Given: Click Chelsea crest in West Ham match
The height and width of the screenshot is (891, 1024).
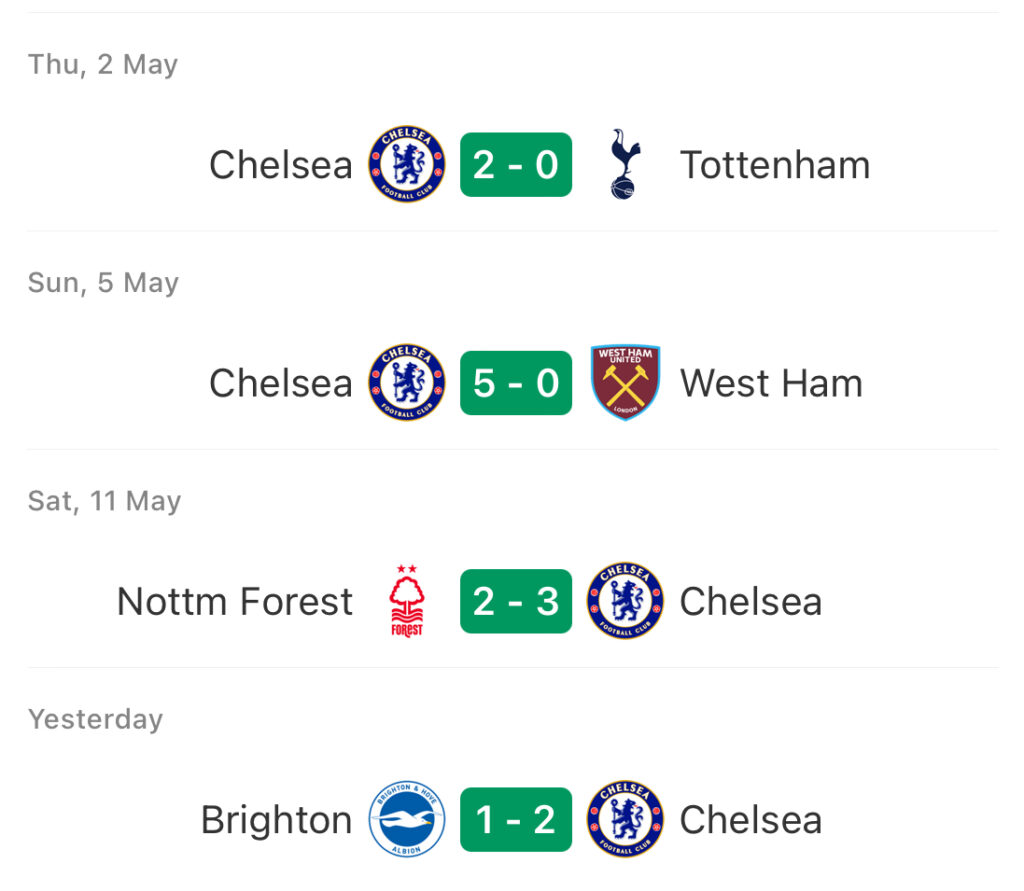Looking at the screenshot, I should click(x=406, y=382).
